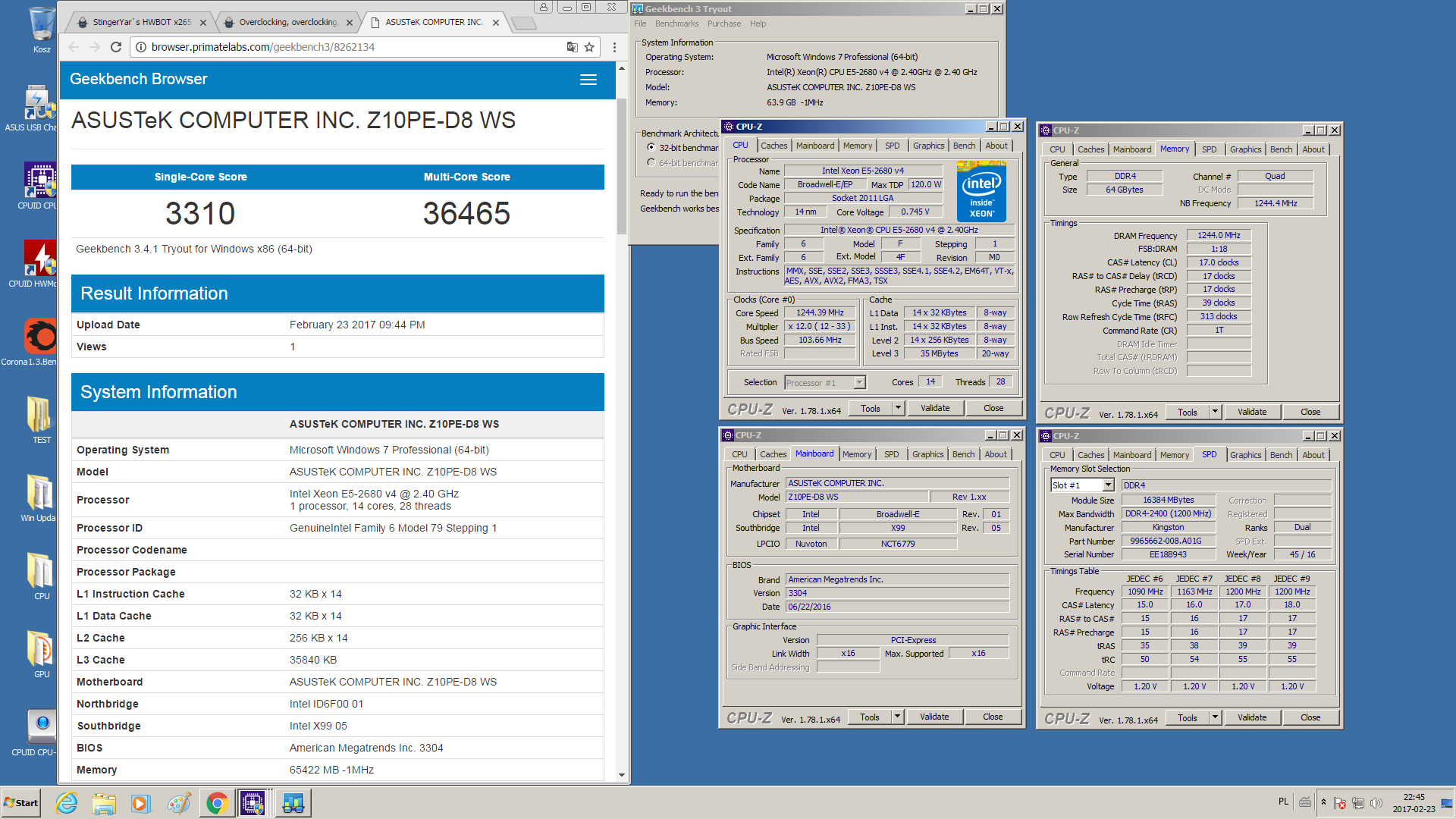Open the Kosz recycle bin icon
Viewport: 1456px width, 819px height.
[41, 29]
